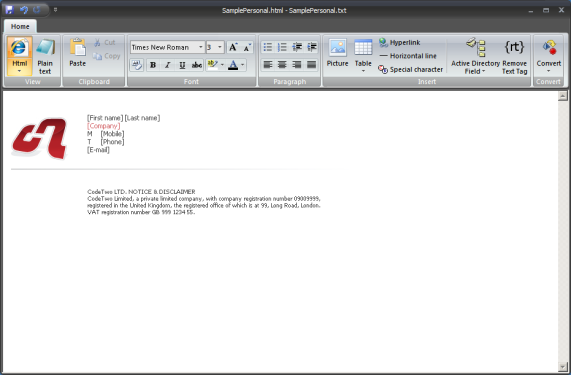Open the Table insert dropdown
The width and height of the screenshot is (571, 375).
click(363, 55)
